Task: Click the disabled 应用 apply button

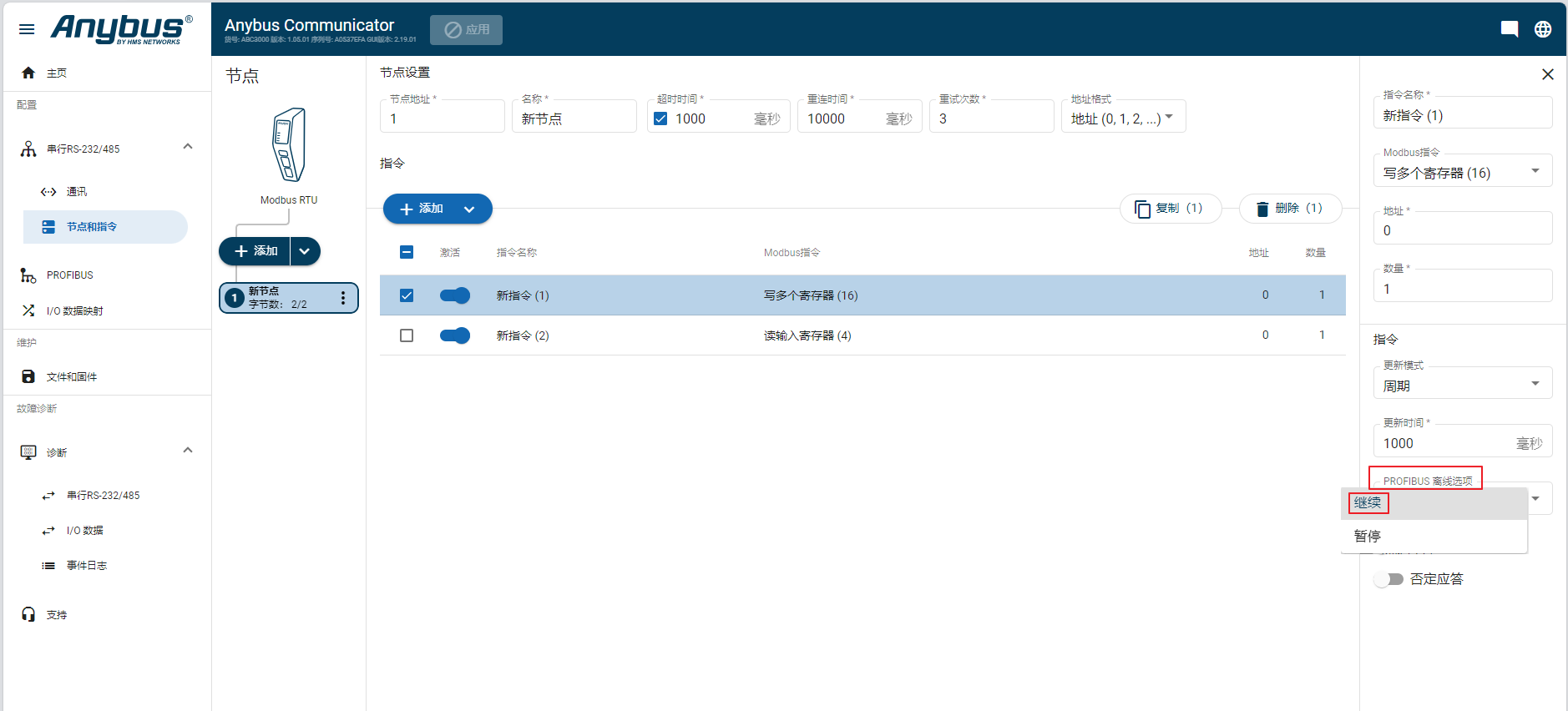Action: 466,30
